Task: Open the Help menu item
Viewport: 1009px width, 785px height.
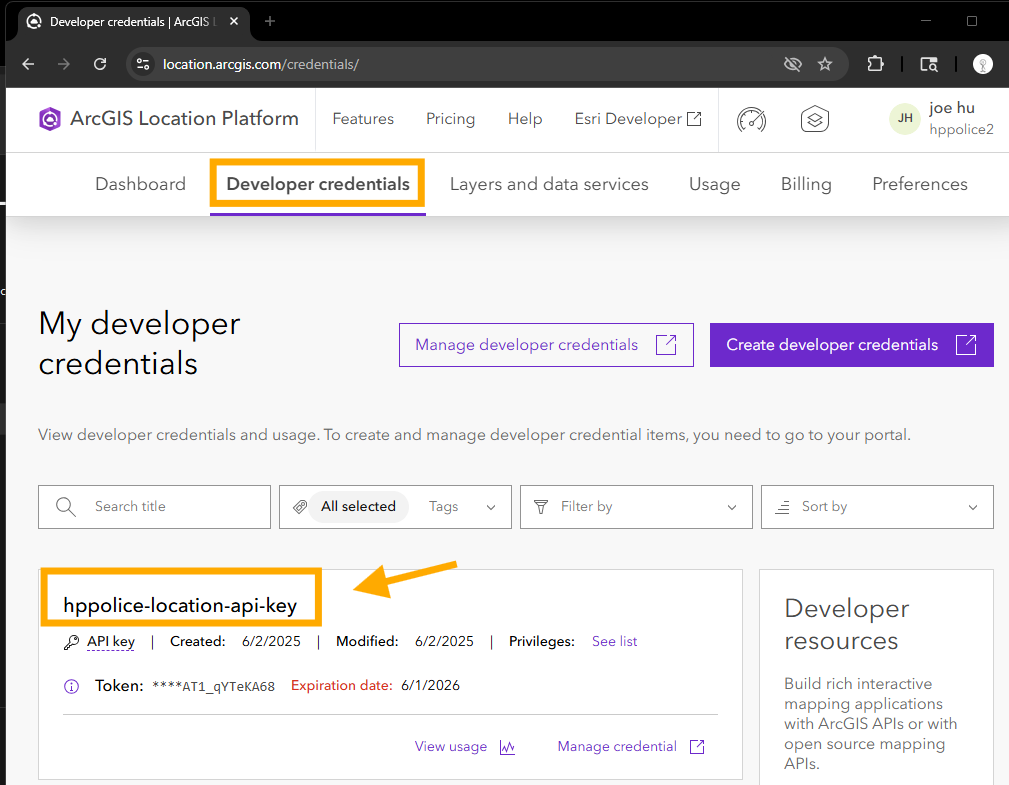Action: click(525, 119)
